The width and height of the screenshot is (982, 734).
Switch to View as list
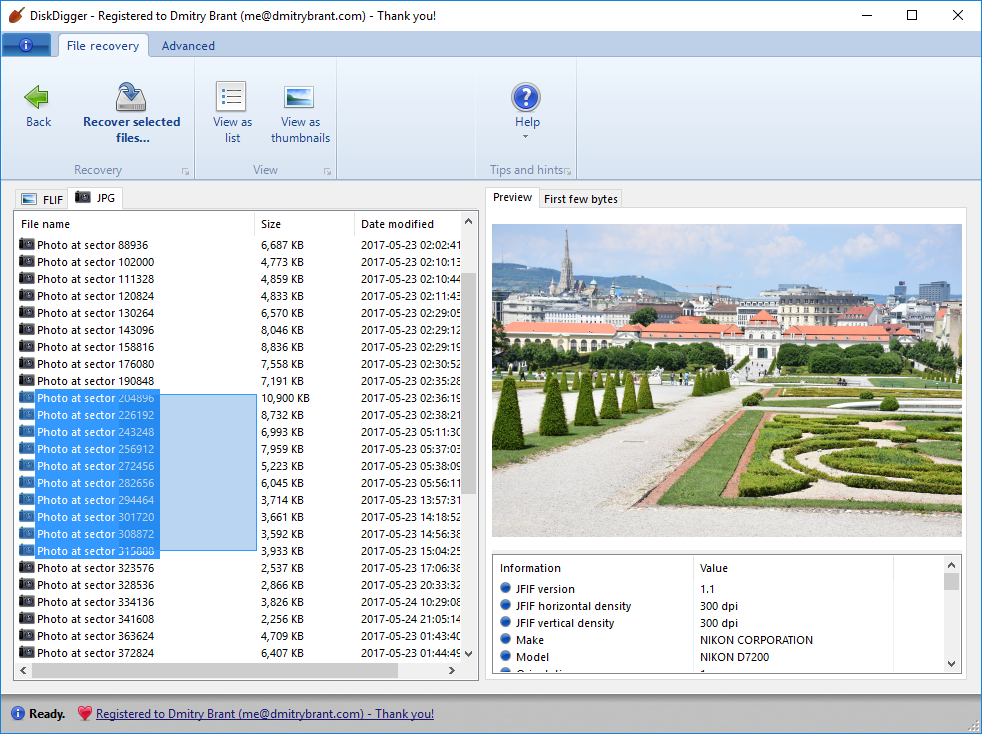pos(231,97)
